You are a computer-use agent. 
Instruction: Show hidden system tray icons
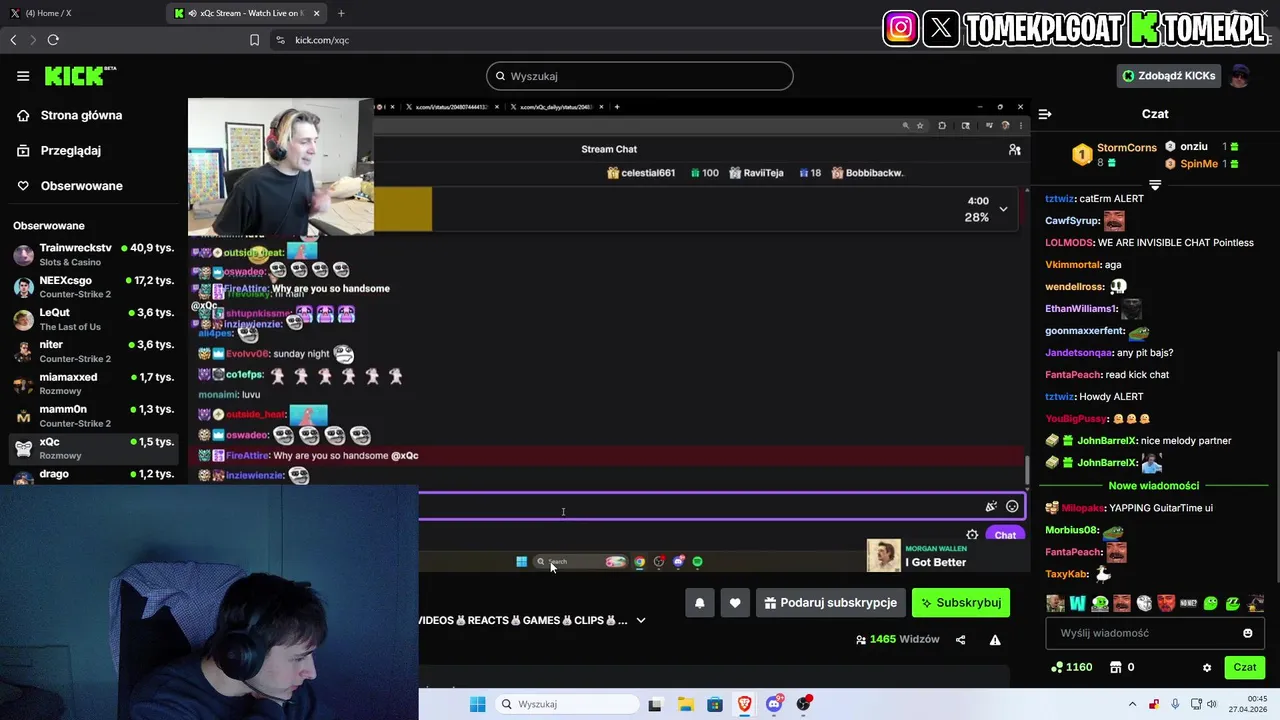coord(1132,704)
